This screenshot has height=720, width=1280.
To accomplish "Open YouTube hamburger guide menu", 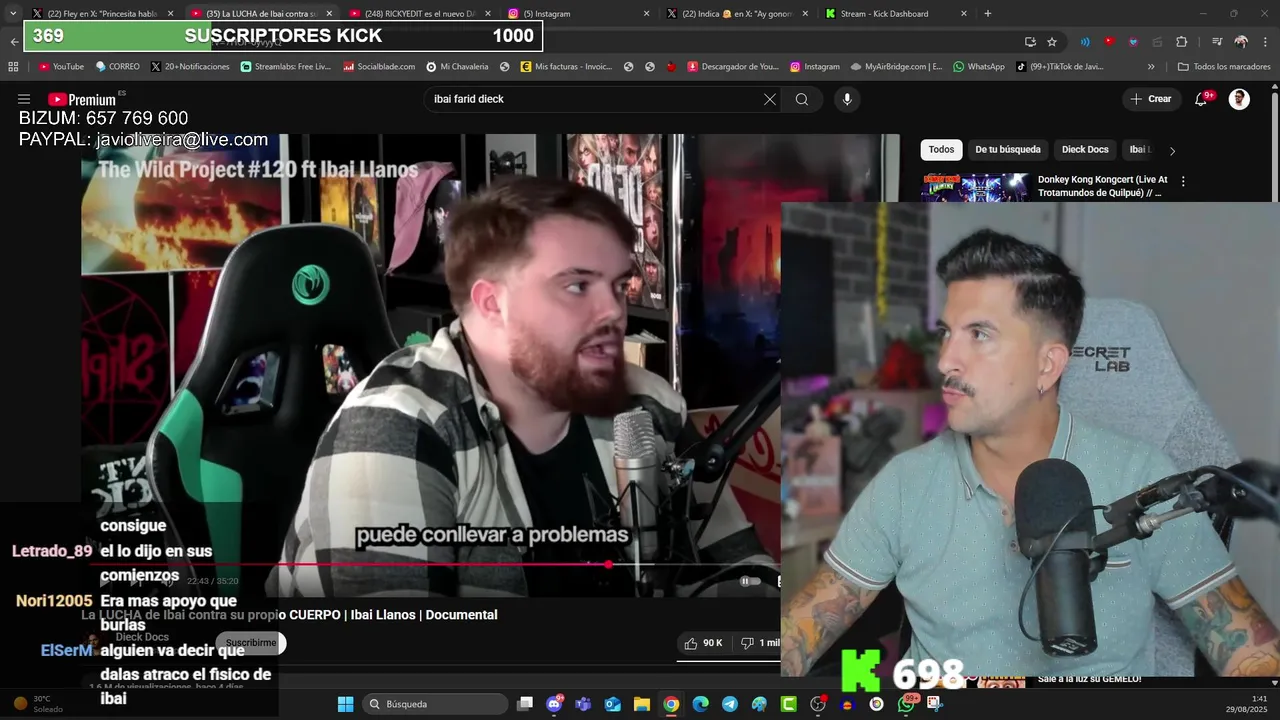I will [24, 99].
